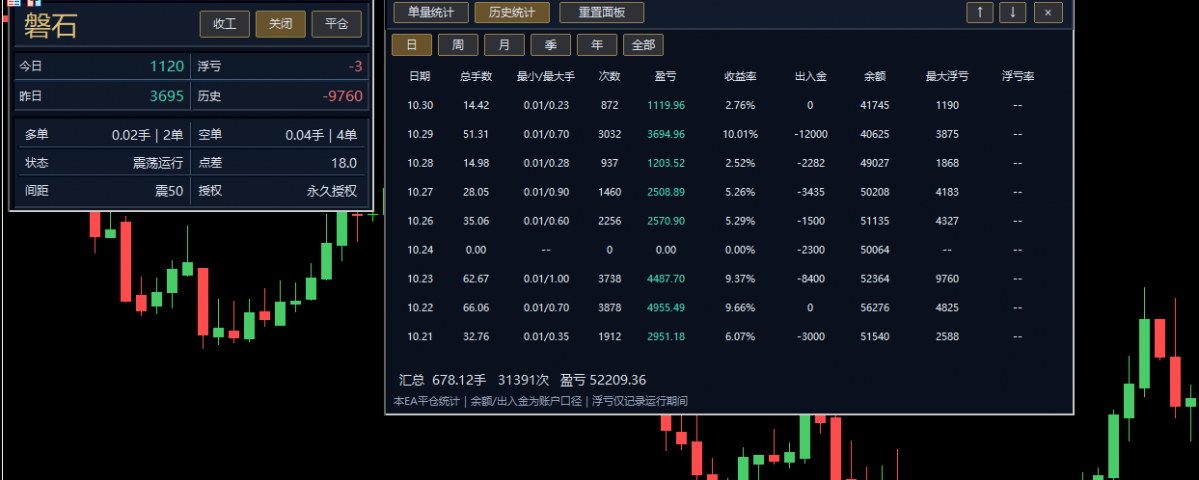The height and width of the screenshot is (480, 1199).
Task: Click the 授权 value 永久授权
Action: coord(332,191)
